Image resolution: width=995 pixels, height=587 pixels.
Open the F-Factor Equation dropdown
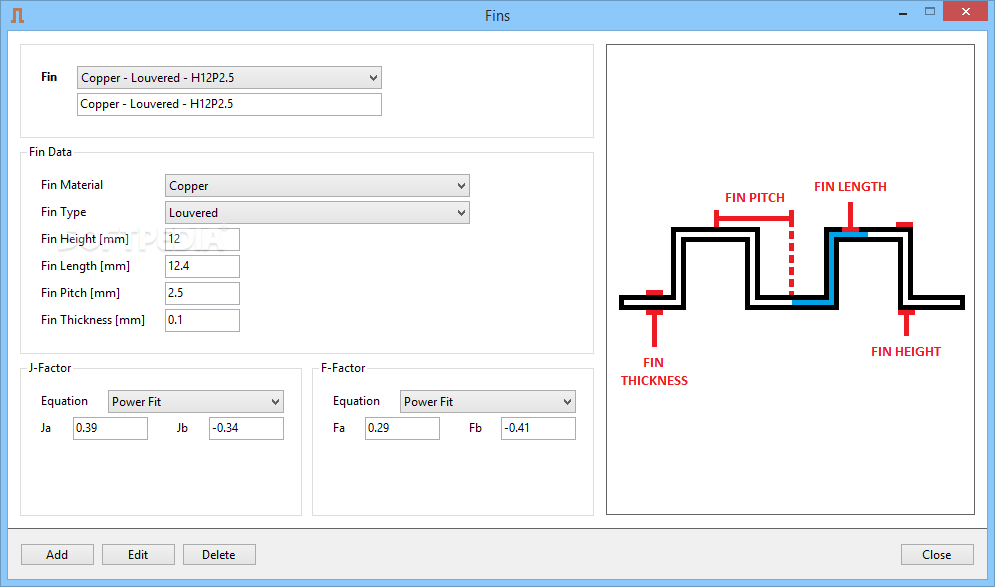click(487, 402)
